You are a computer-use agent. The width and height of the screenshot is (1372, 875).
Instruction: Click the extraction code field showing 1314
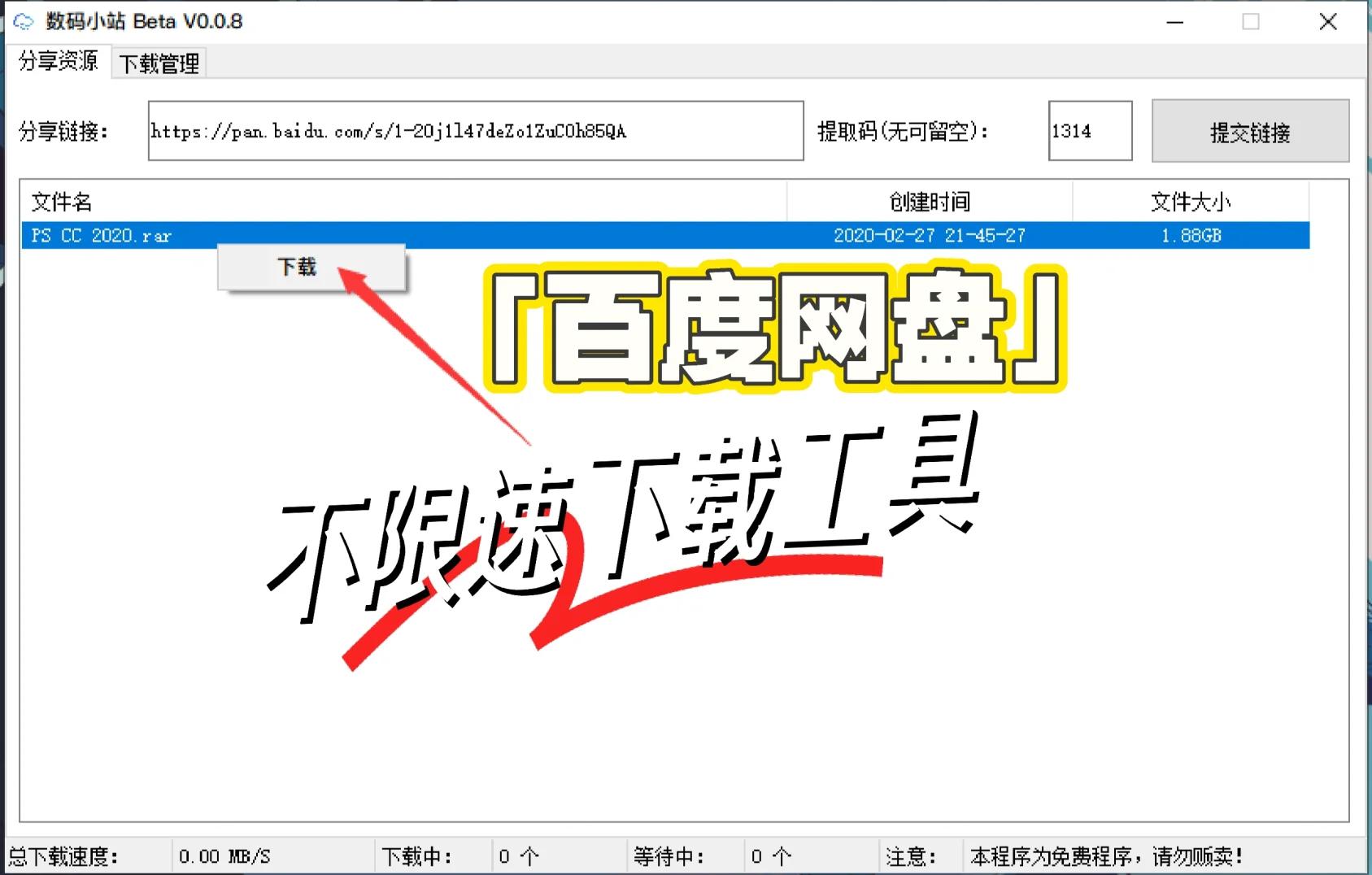[x=1090, y=131]
